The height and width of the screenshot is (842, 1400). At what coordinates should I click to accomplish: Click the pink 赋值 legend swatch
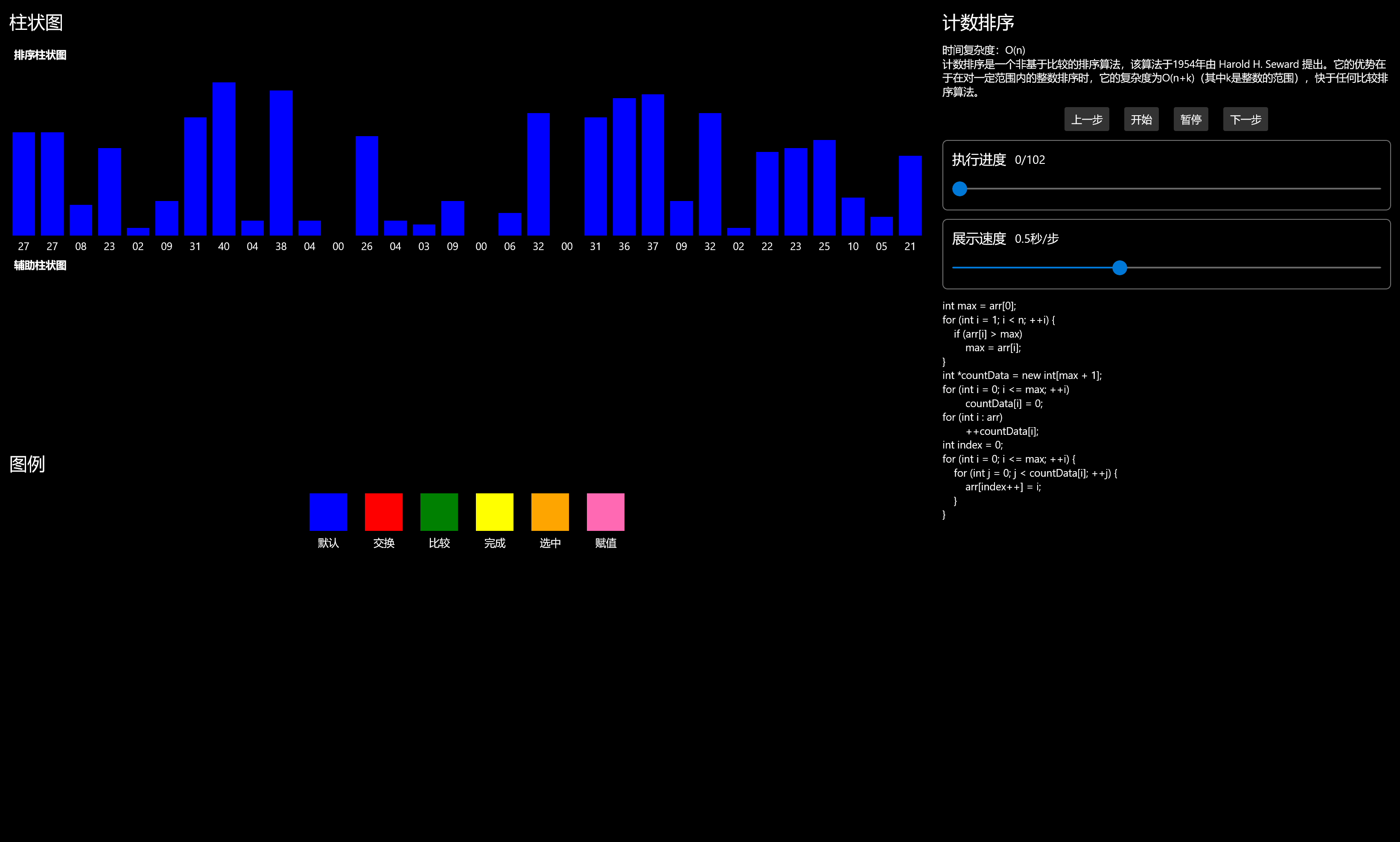click(606, 512)
